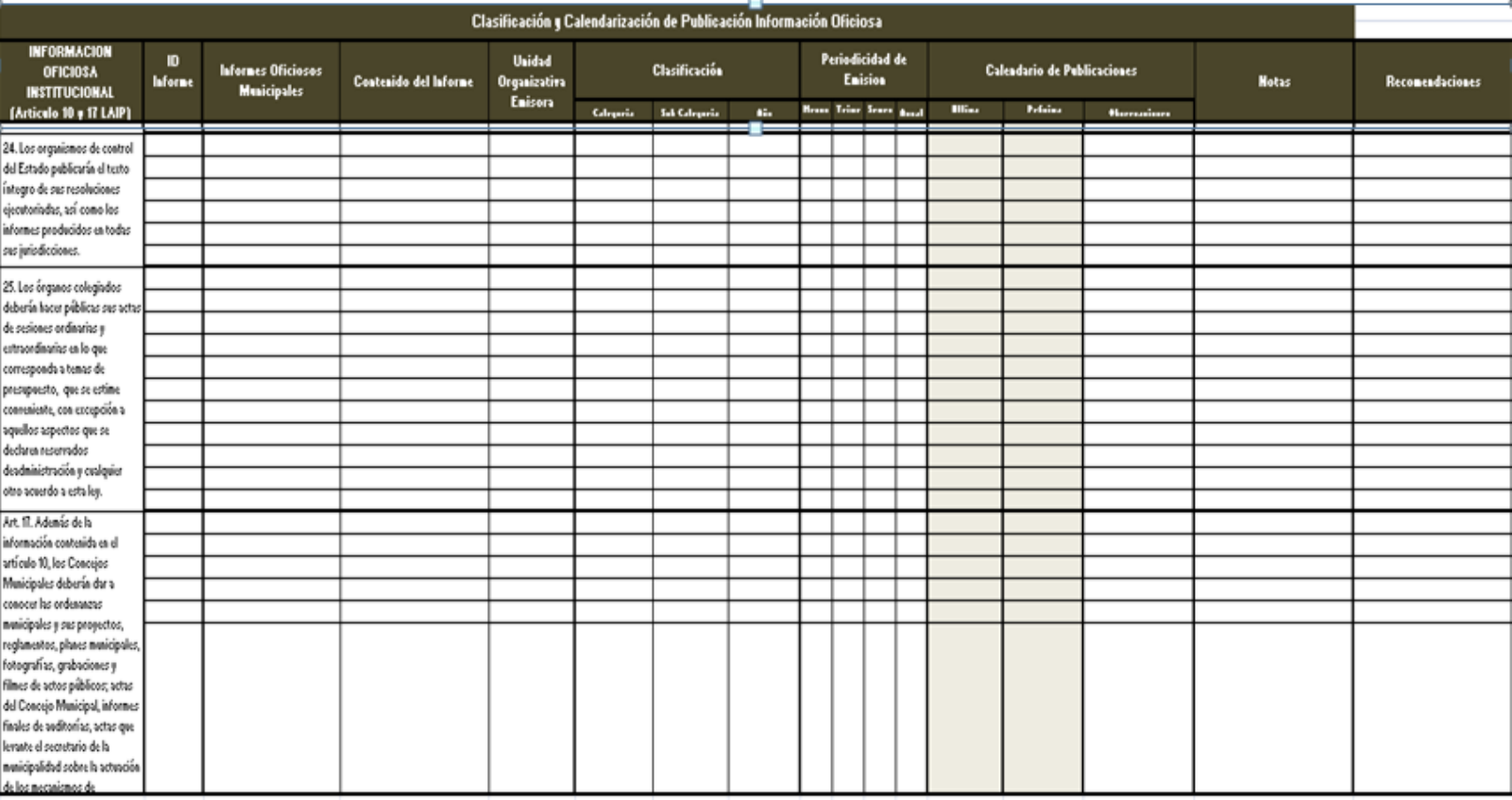Click the 'INFORMACION OFICIOSA INSTITUCIONAL' header cell
Image resolution: width=1512 pixels, height=800 pixels.
point(71,81)
